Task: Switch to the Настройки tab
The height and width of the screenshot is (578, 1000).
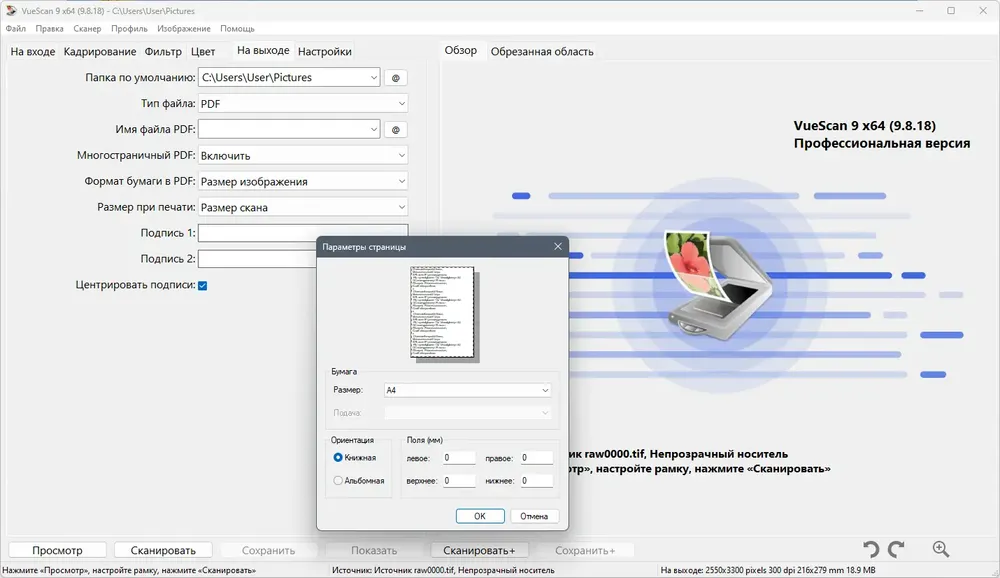Action: pos(324,51)
